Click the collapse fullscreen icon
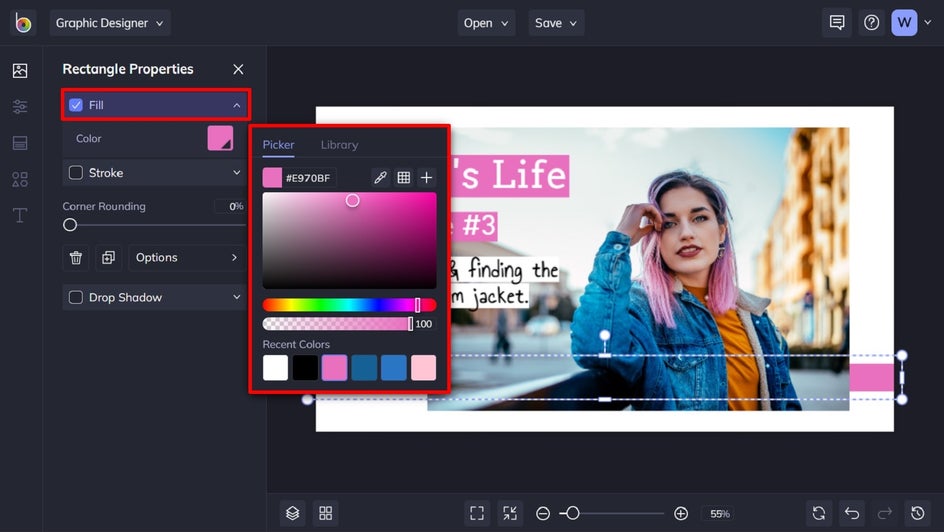This screenshot has height=532, width=944. click(510, 513)
